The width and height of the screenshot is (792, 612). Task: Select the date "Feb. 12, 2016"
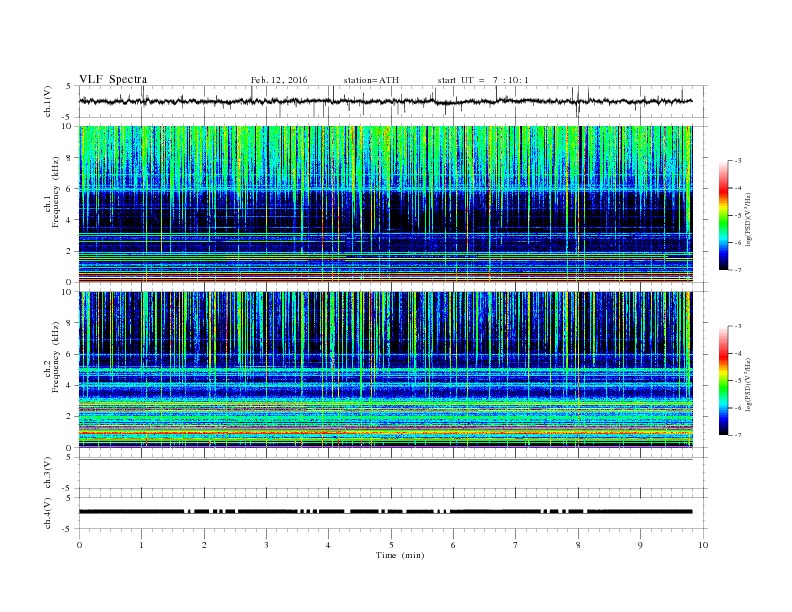coord(279,80)
